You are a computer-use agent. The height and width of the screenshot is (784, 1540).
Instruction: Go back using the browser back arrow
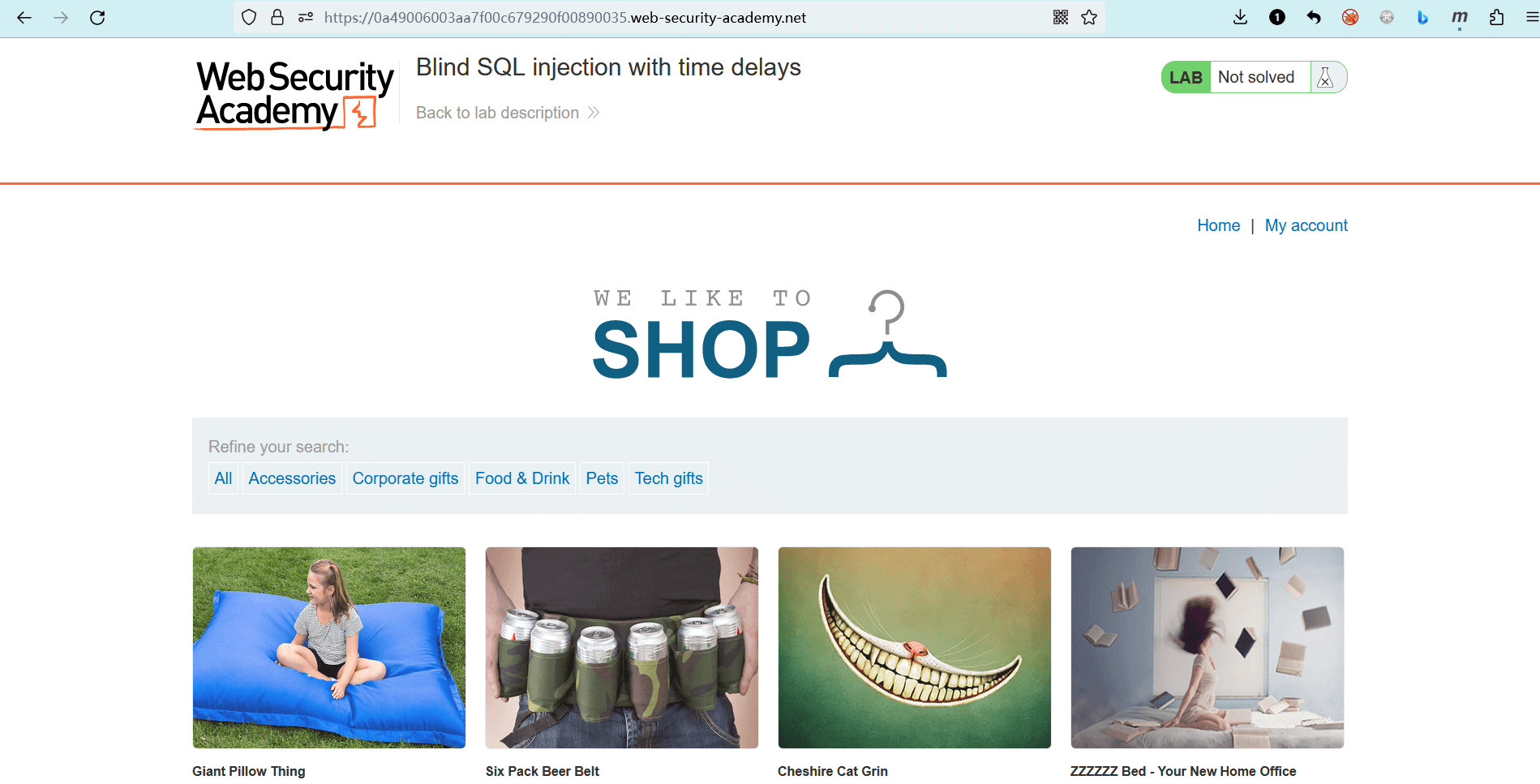pos(24,18)
